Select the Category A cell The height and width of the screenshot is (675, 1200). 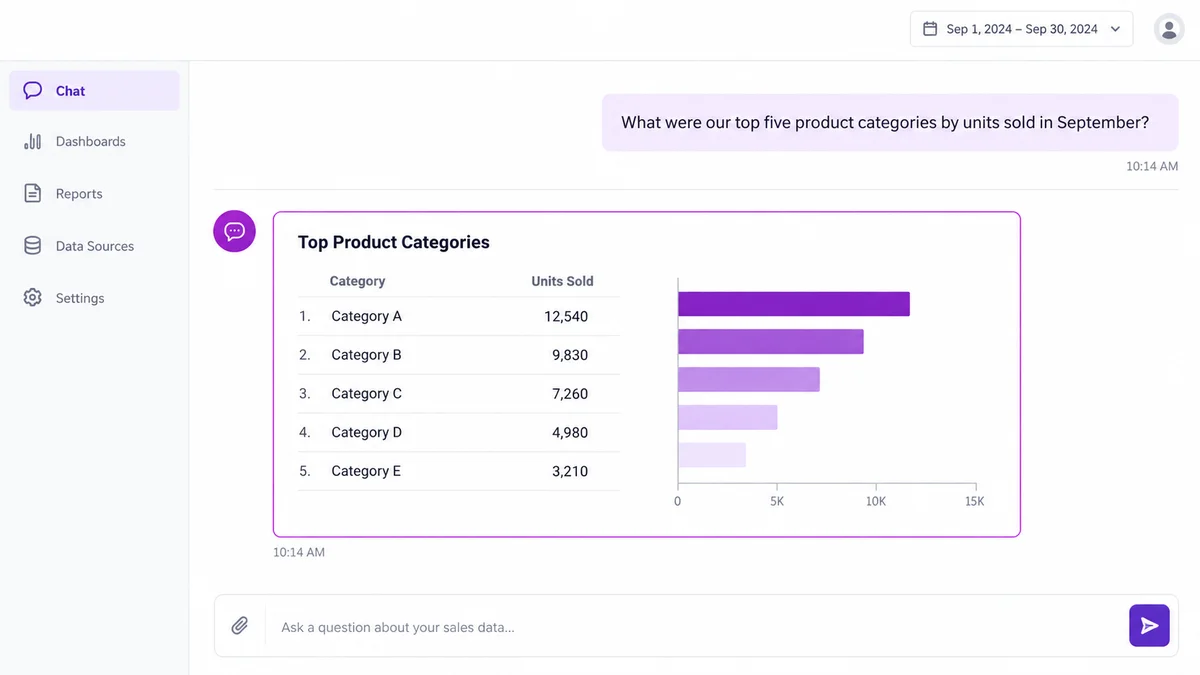point(366,316)
